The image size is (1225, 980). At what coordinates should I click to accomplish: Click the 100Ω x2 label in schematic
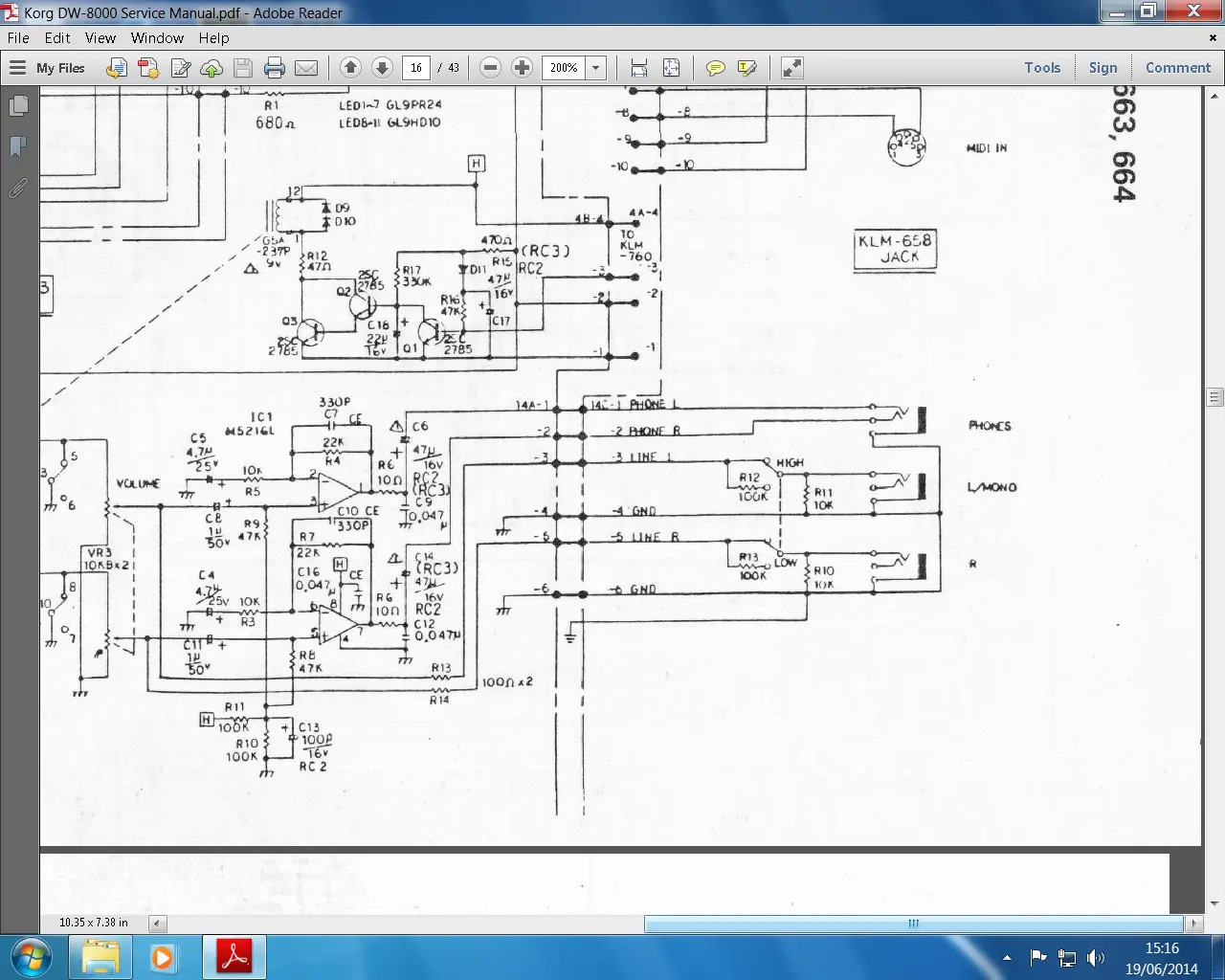(507, 682)
